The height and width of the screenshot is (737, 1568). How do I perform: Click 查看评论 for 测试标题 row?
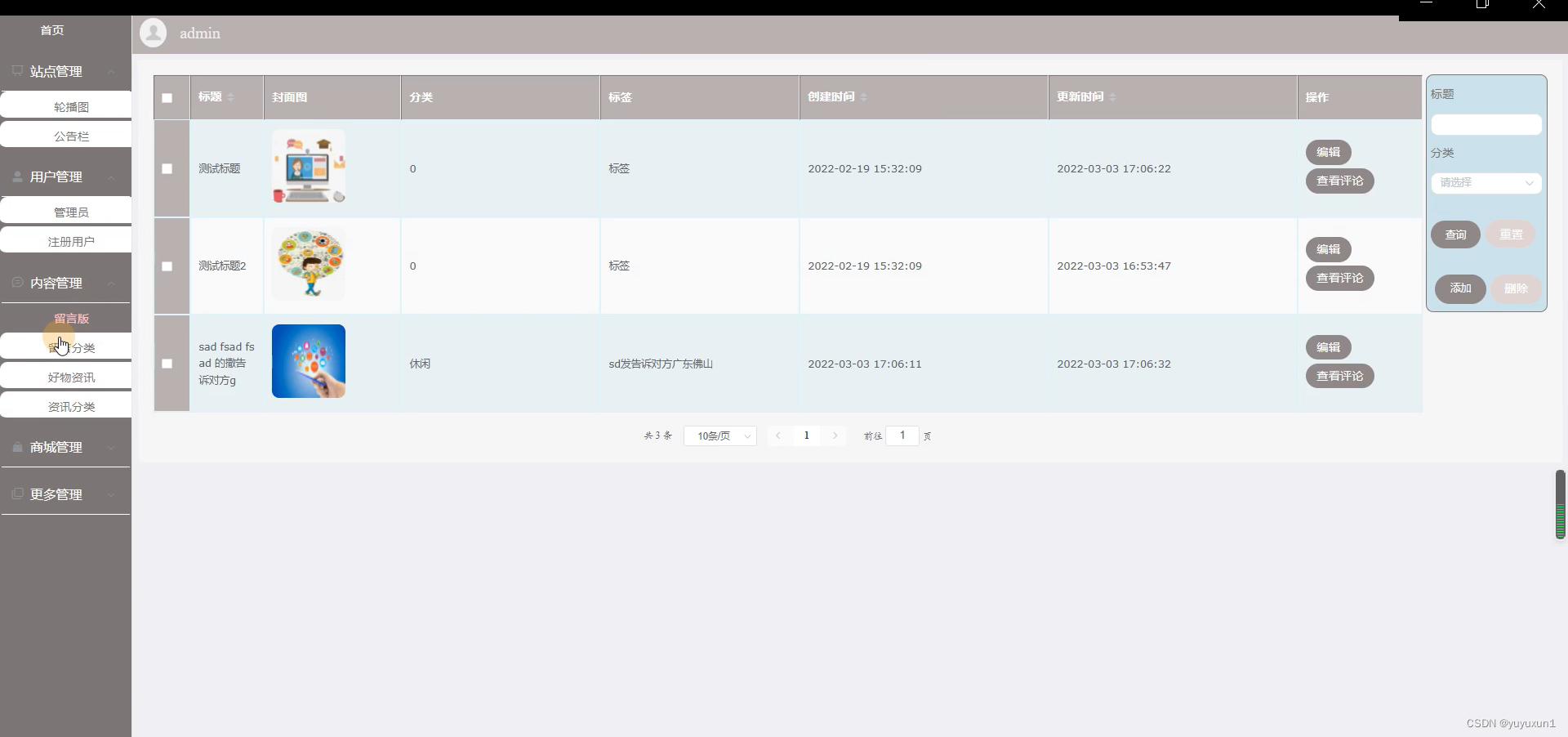point(1340,181)
